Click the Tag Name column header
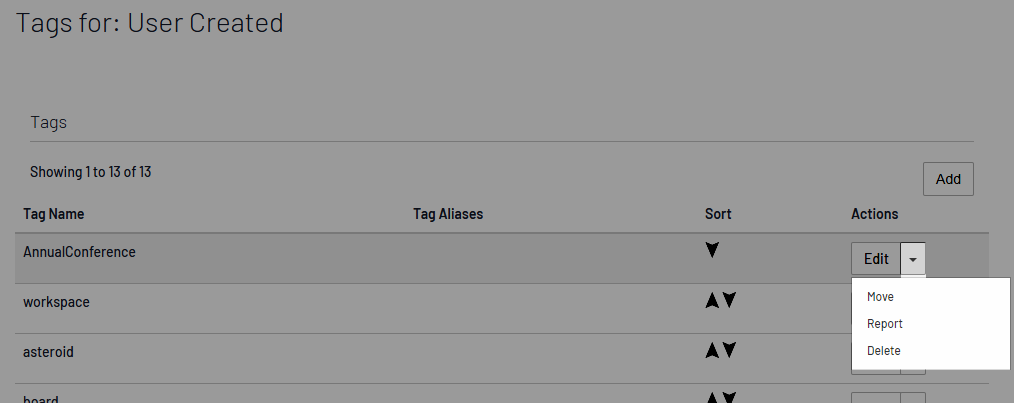The width and height of the screenshot is (1014, 403). (x=54, y=214)
